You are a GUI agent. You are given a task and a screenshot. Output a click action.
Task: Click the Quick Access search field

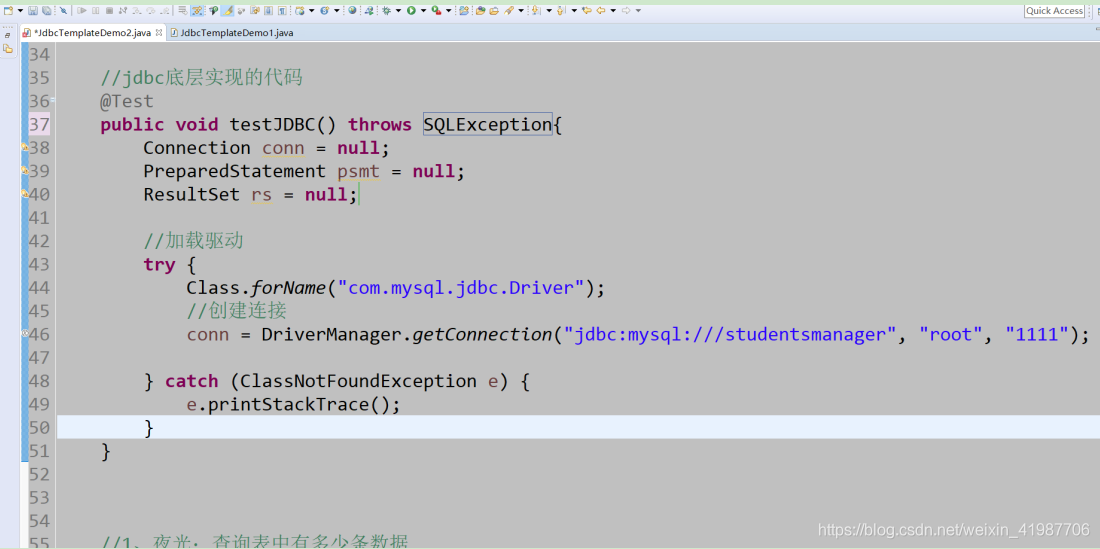(1054, 11)
